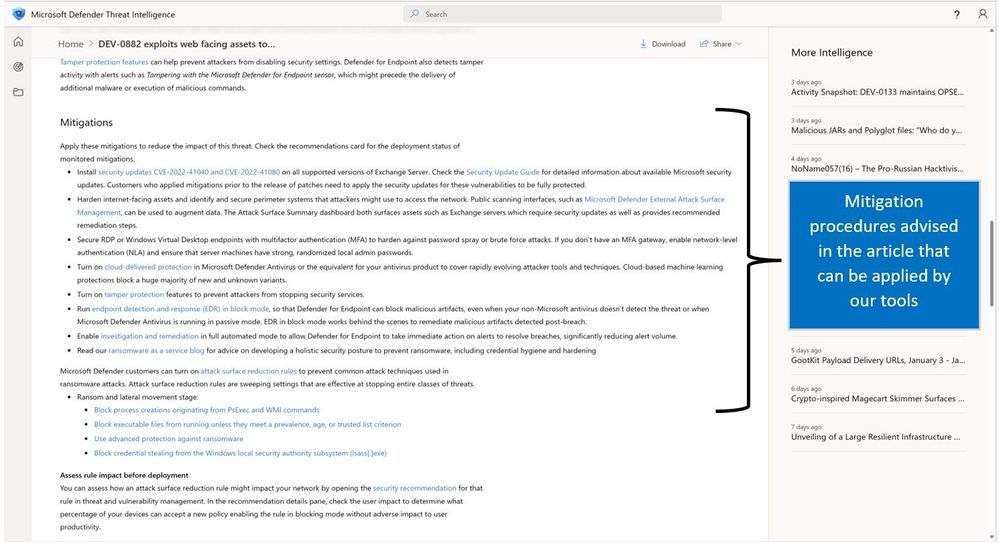Click the Microsoft Defender Threat Intelligence title
The width and height of the screenshot is (999, 543).
pyautogui.click(x=103, y=14)
